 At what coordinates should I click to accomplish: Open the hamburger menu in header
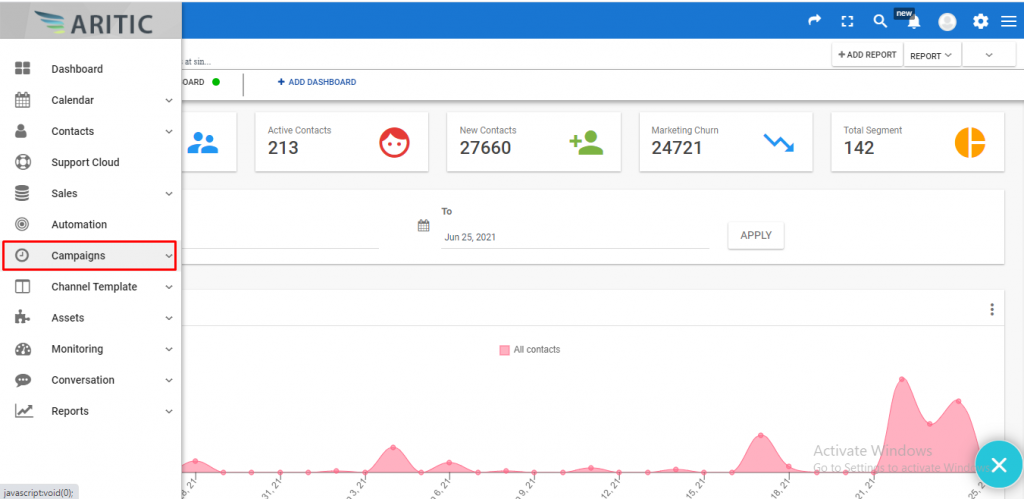point(1008,22)
